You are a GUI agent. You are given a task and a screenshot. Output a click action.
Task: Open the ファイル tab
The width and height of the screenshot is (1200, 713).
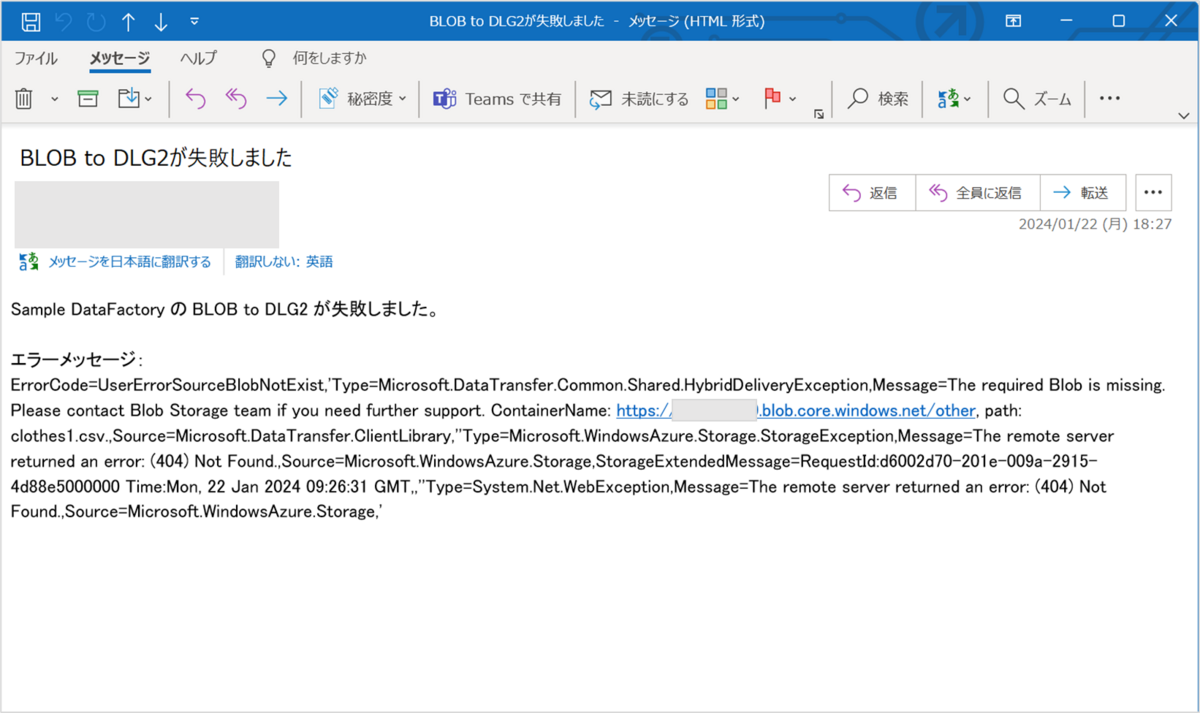(36, 58)
